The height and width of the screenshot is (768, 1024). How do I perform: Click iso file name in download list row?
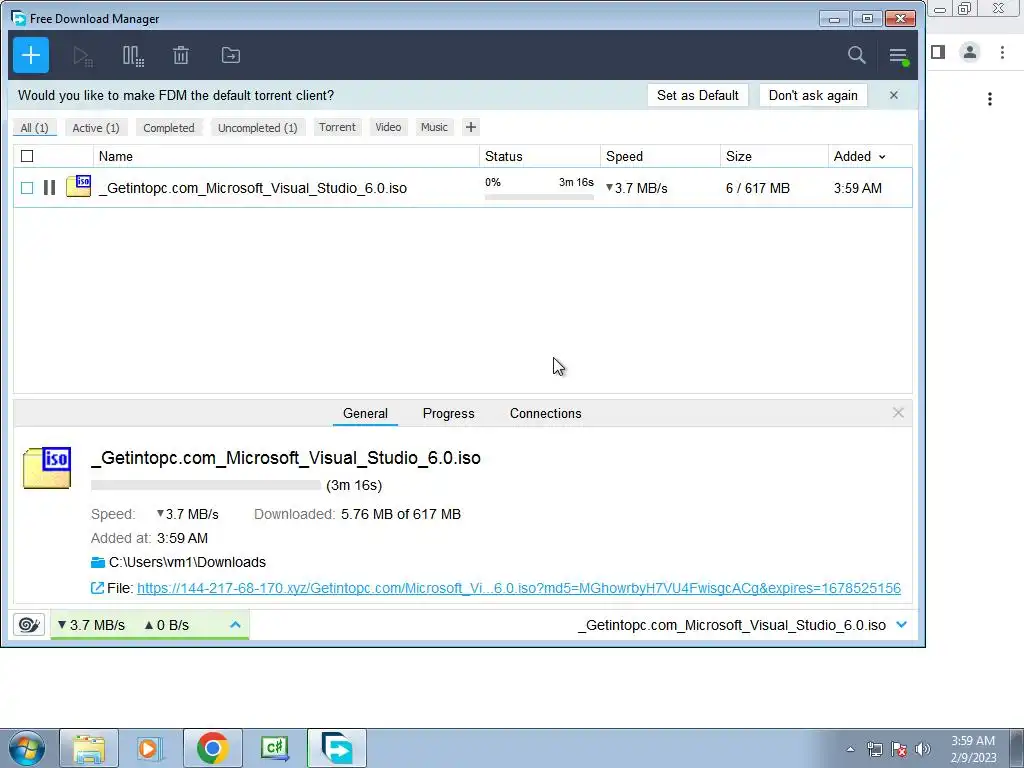point(253,188)
